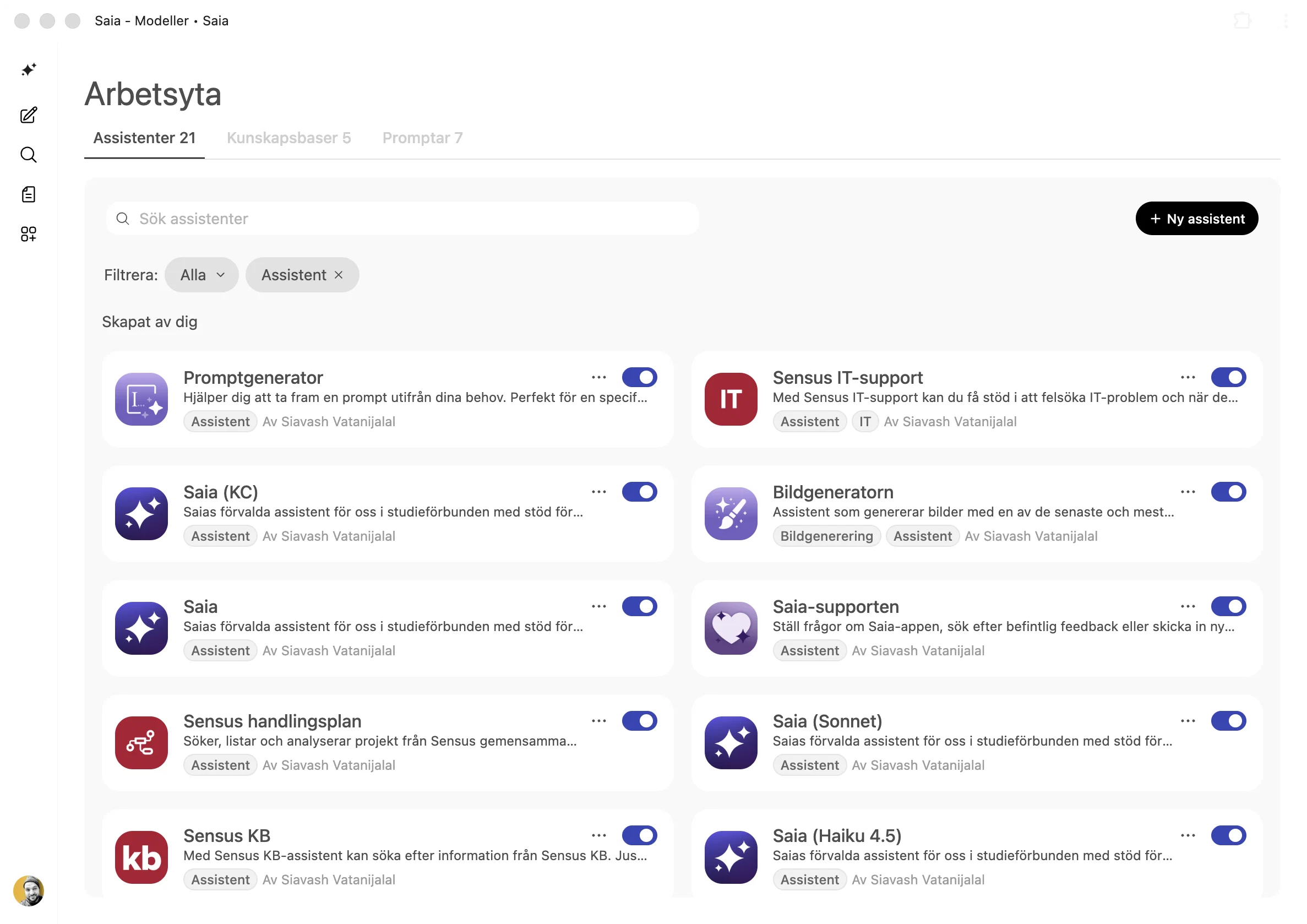Click the "Med Sensus IT-support kan du" description
This screenshot has height=924, width=1307.
[1005, 398]
